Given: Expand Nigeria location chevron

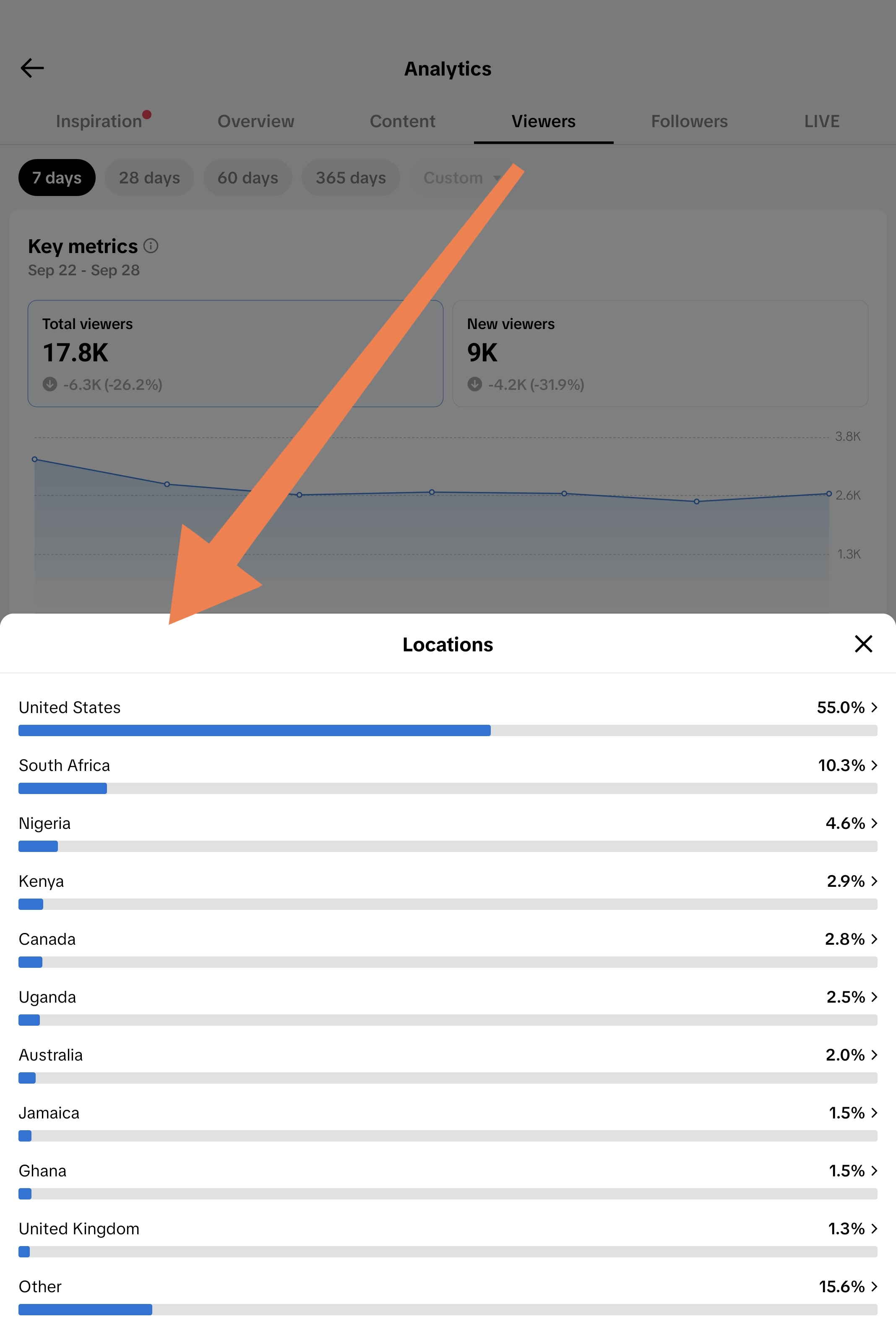Looking at the screenshot, I should point(874,823).
